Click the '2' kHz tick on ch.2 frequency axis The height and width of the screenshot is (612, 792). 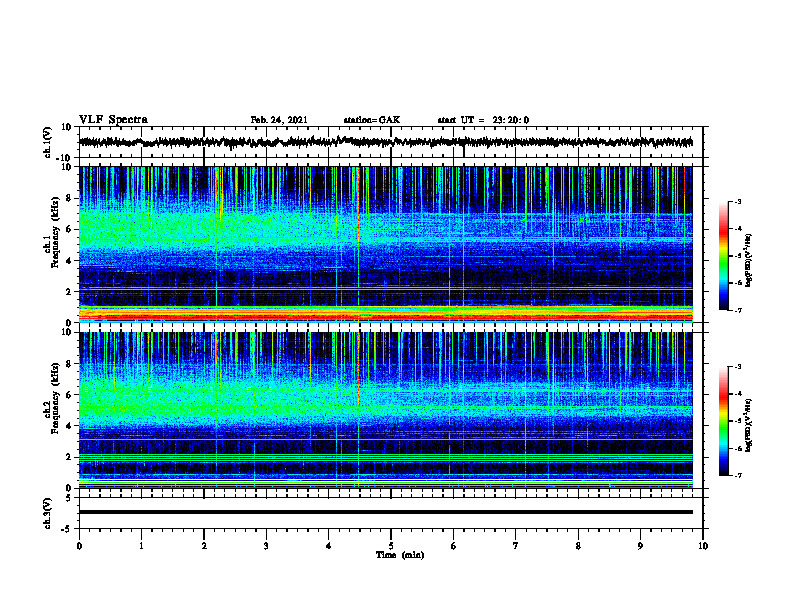[69, 457]
